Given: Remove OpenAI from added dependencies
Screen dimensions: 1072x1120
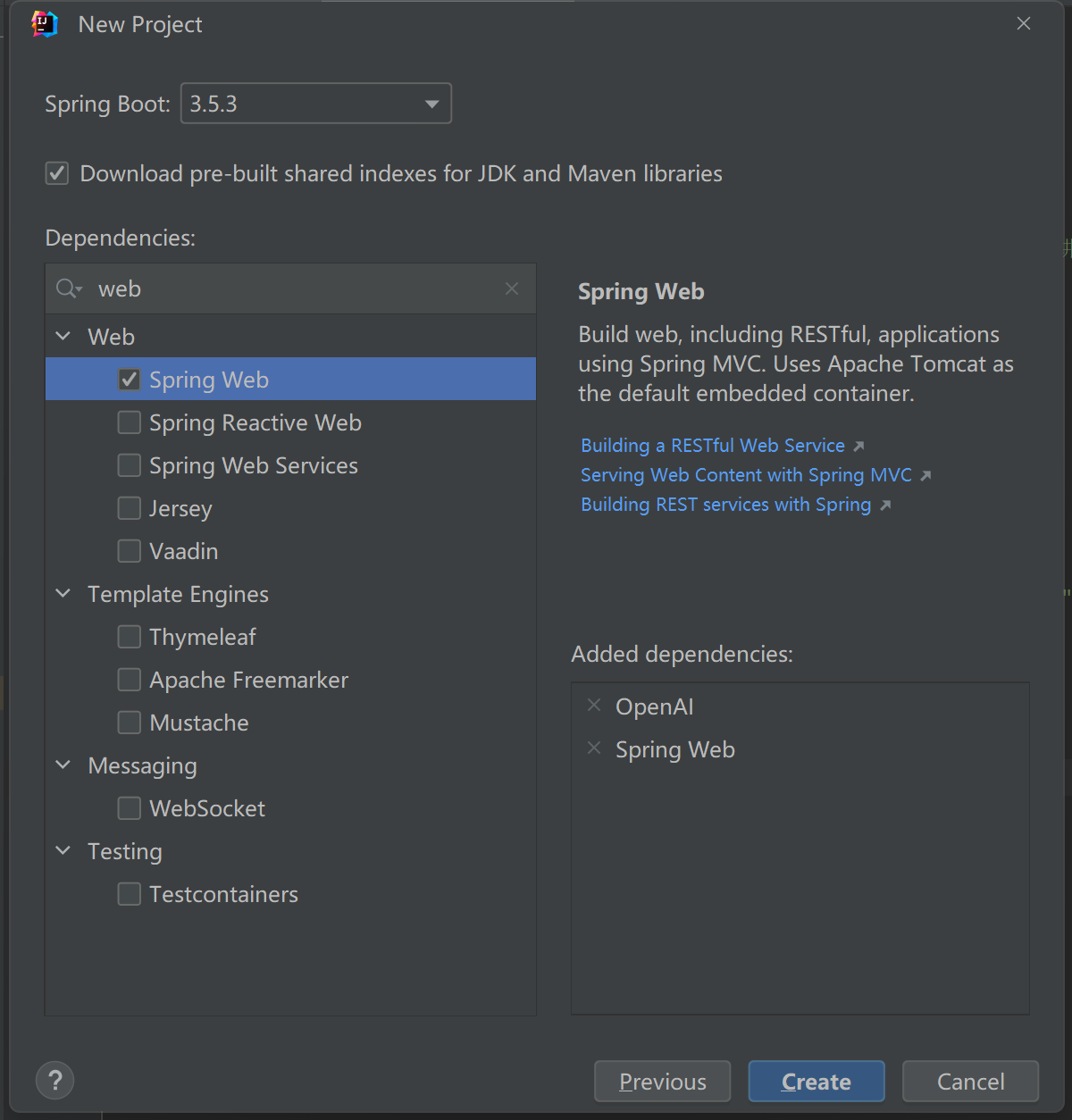Looking at the screenshot, I should [x=594, y=706].
